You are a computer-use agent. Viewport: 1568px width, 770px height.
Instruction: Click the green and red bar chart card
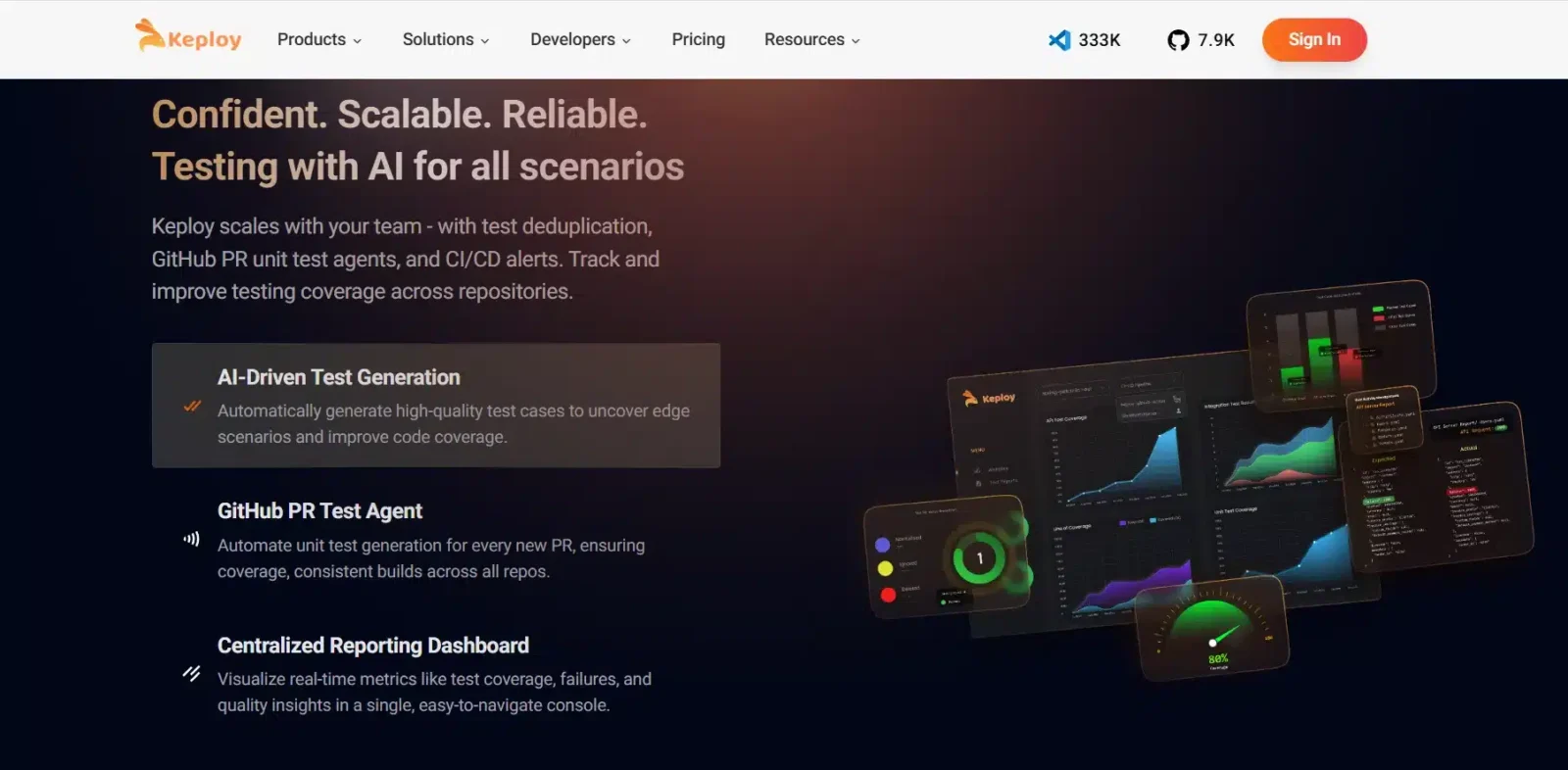[1341, 345]
